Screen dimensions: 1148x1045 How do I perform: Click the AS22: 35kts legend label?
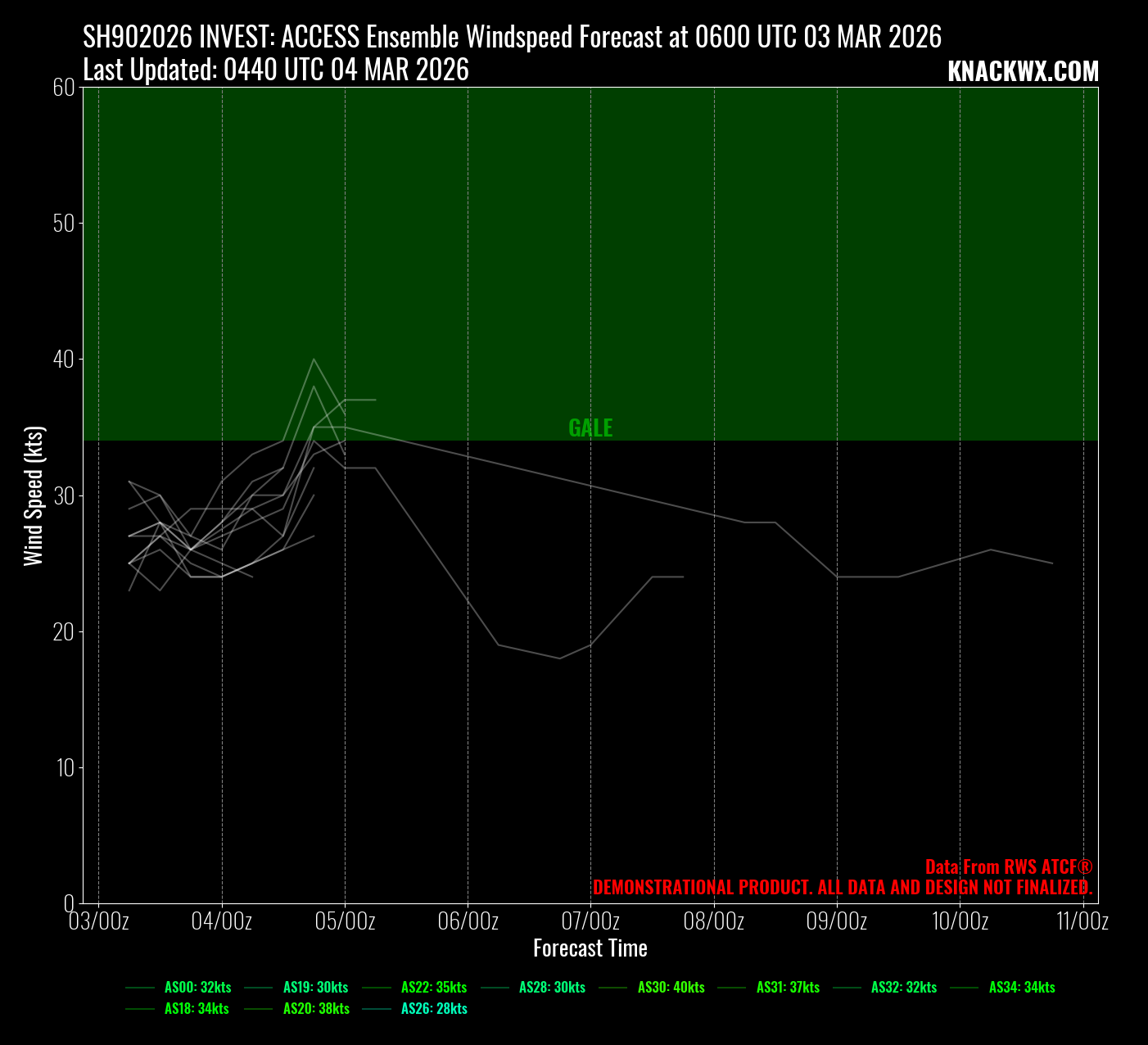[x=434, y=988]
